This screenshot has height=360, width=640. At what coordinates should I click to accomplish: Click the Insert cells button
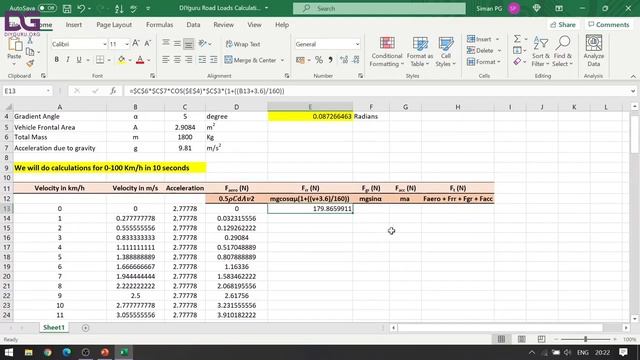pyautogui.click(x=483, y=39)
